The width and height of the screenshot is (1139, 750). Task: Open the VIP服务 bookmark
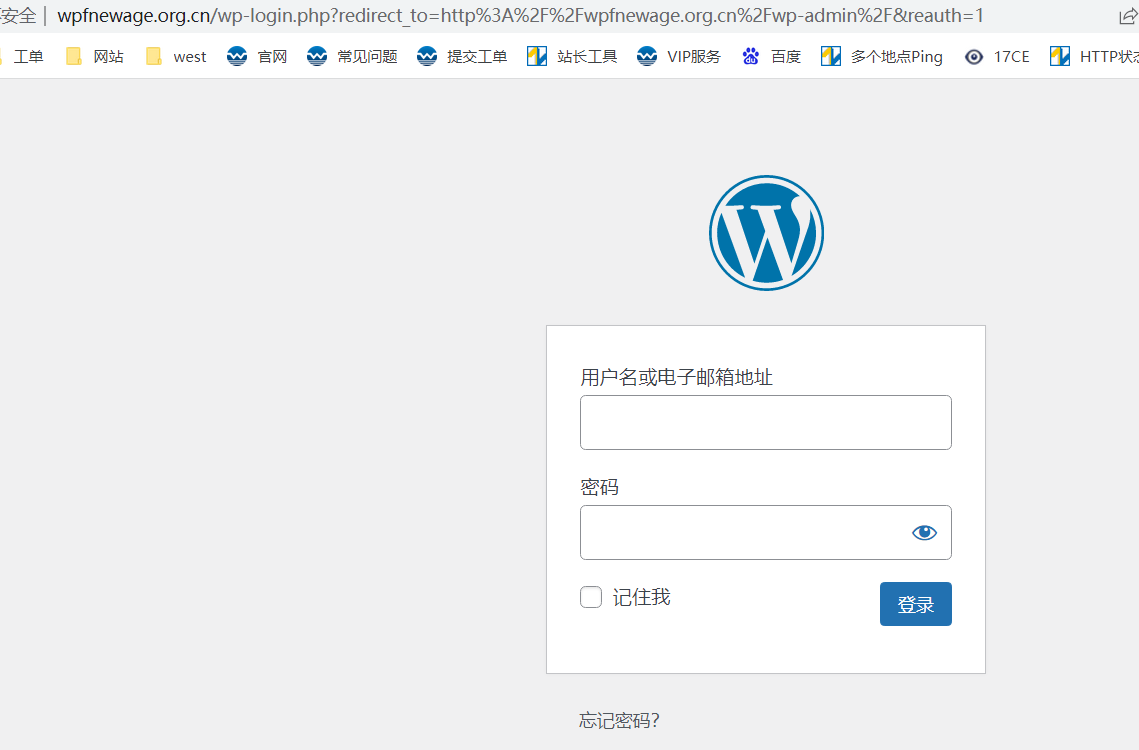pos(679,56)
